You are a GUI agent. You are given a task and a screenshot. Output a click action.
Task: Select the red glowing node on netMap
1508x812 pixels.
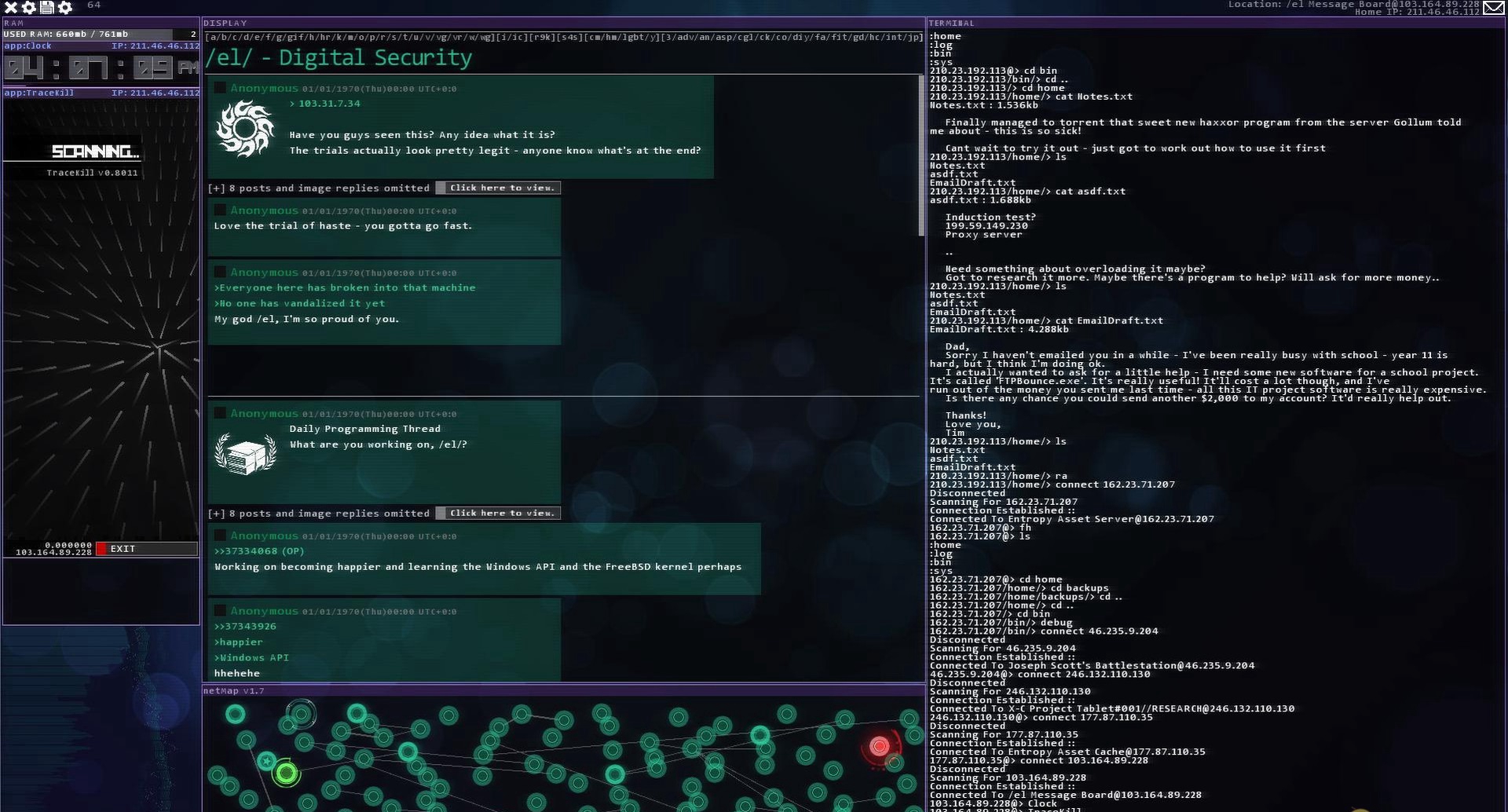point(879,746)
